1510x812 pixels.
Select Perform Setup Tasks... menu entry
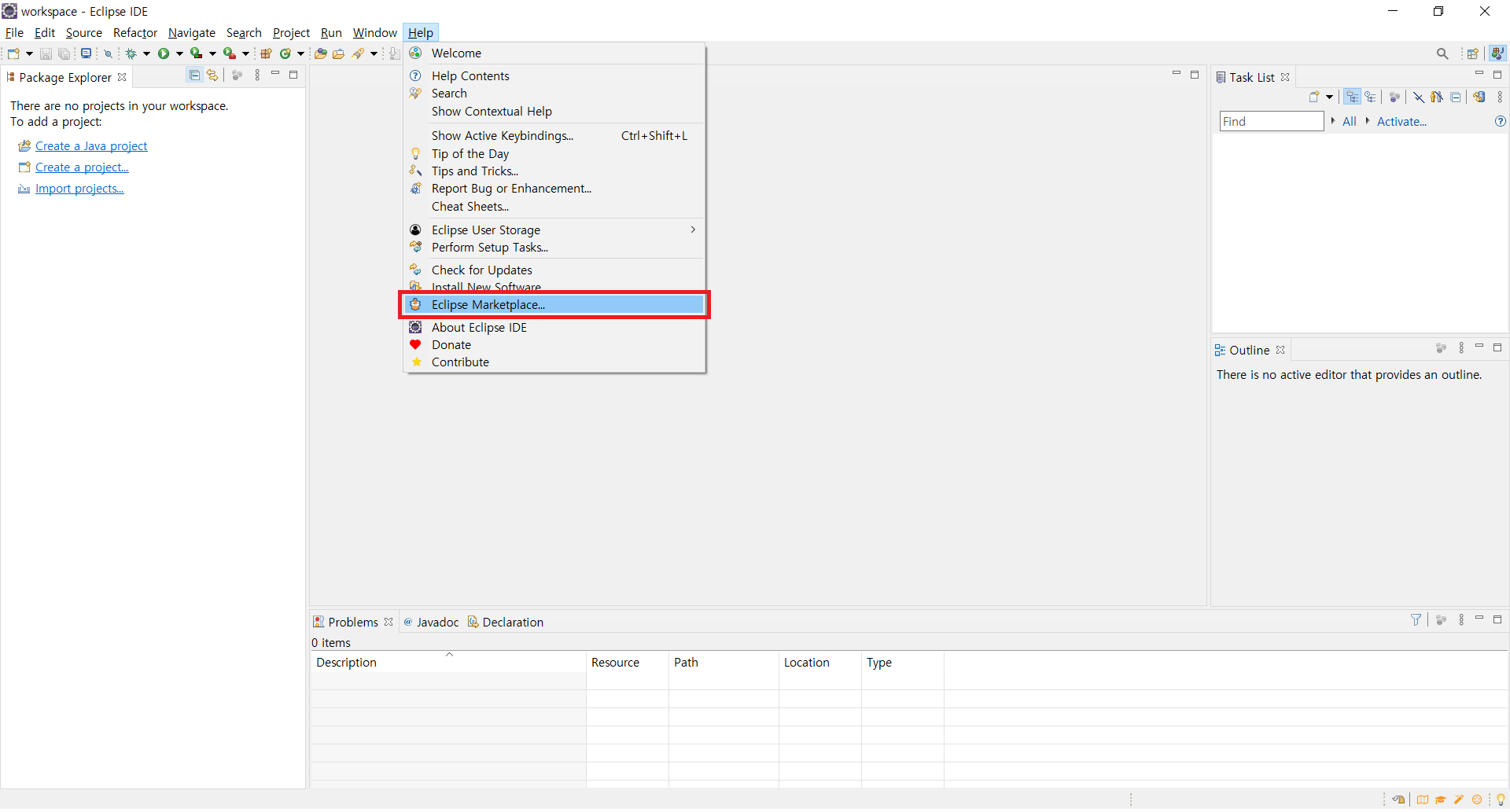tap(554, 248)
